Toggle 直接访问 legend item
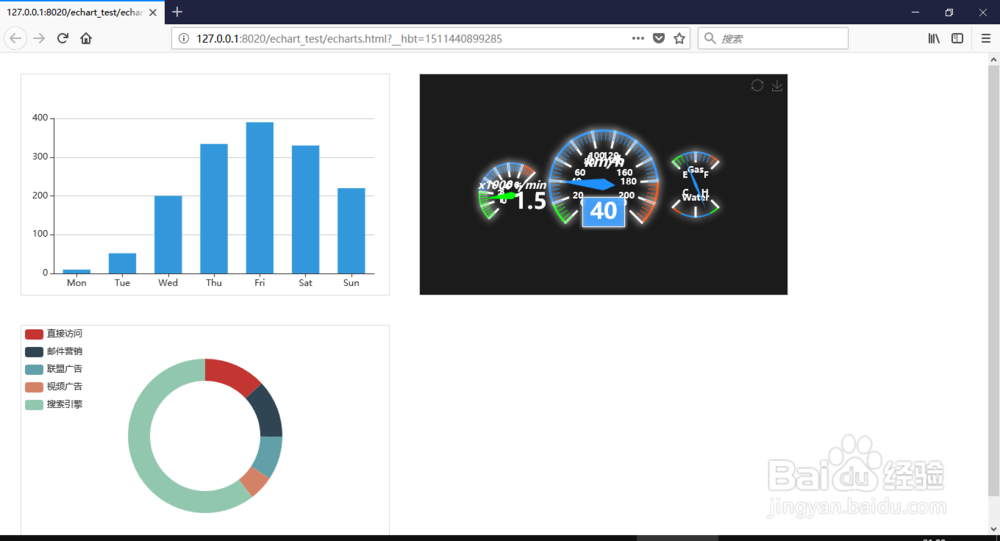The width and height of the screenshot is (1000, 541). [54, 334]
